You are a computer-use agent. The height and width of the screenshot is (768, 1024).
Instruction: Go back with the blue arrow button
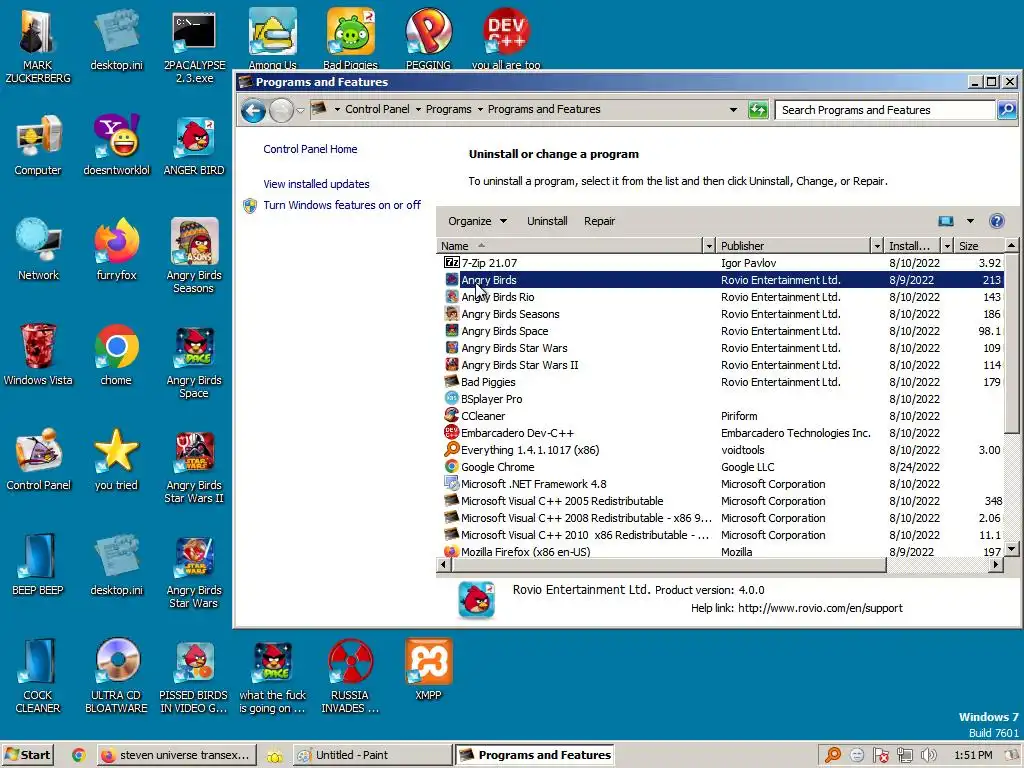253,110
